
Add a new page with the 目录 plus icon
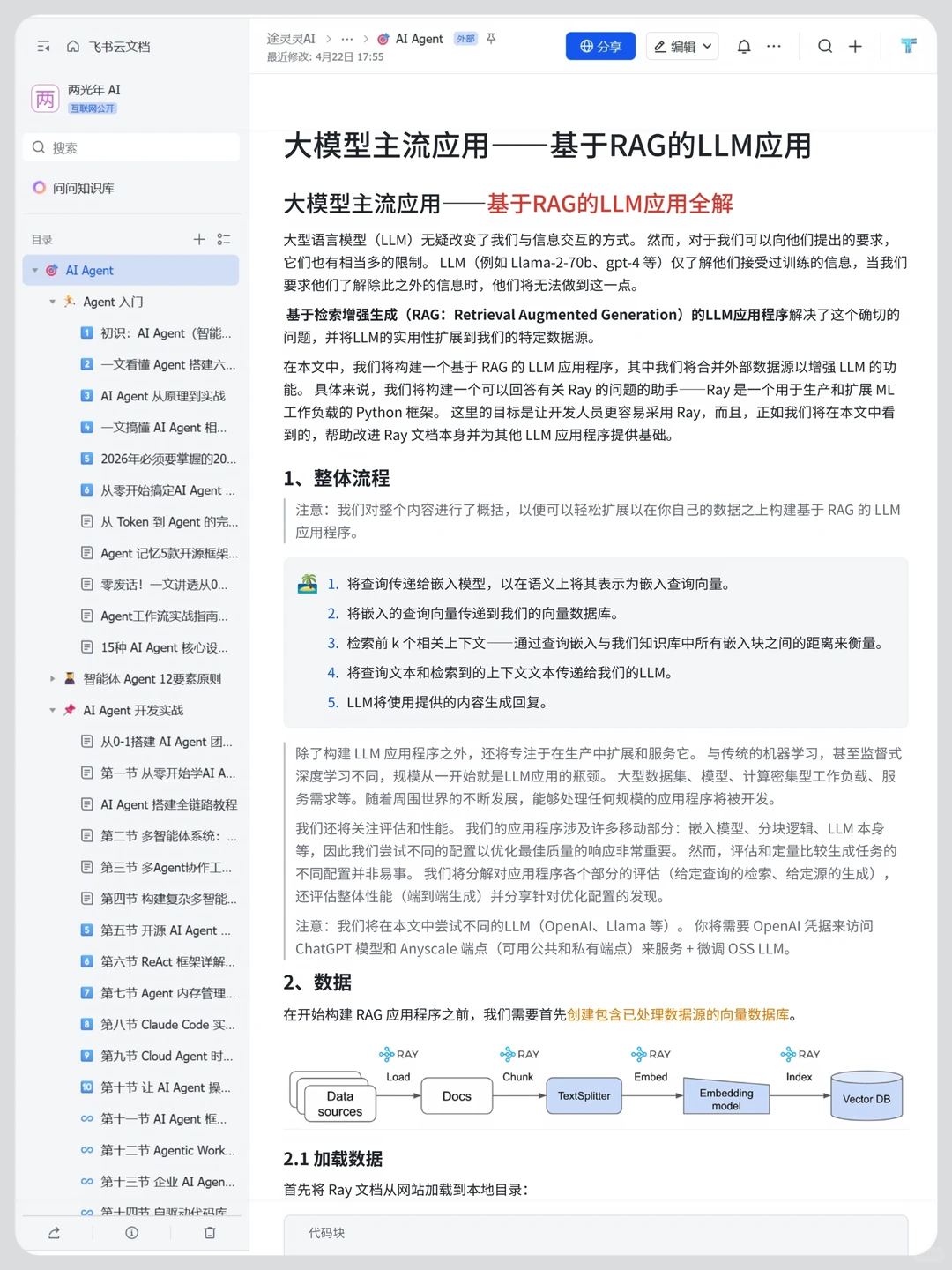click(199, 239)
